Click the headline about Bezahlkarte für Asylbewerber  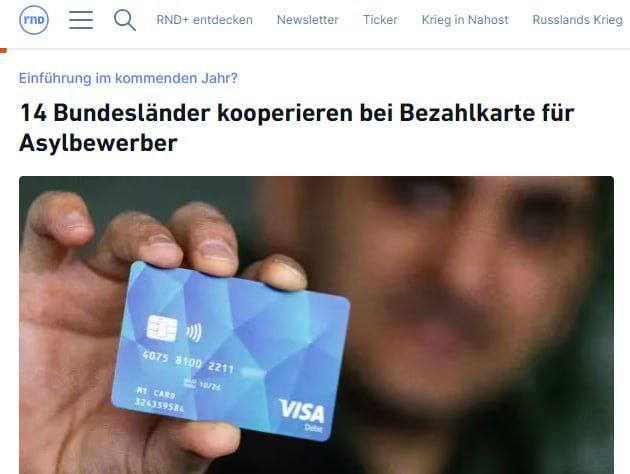pos(297,128)
